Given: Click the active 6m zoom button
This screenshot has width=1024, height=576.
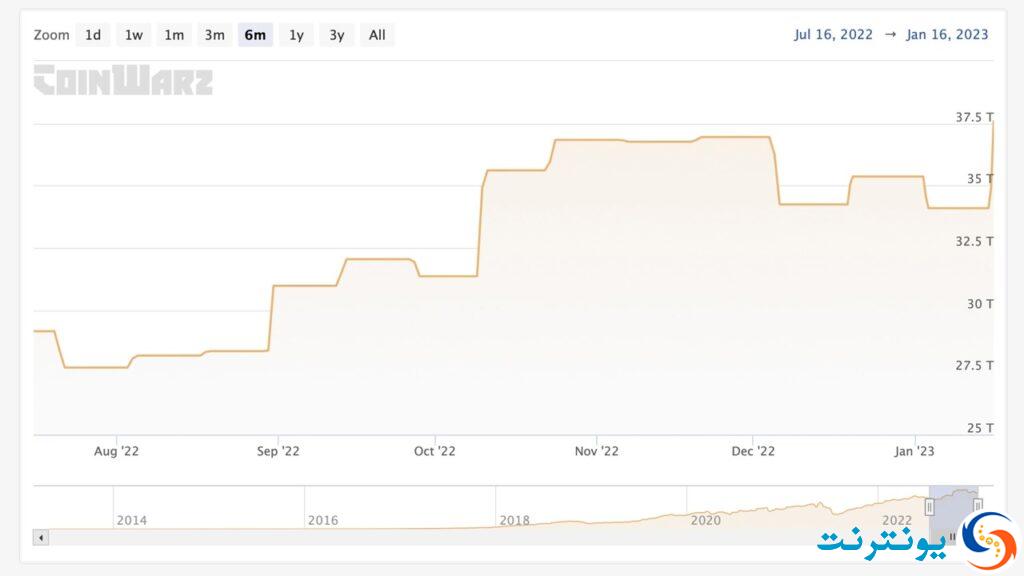Looking at the screenshot, I should pyautogui.click(x=255, y=35).
